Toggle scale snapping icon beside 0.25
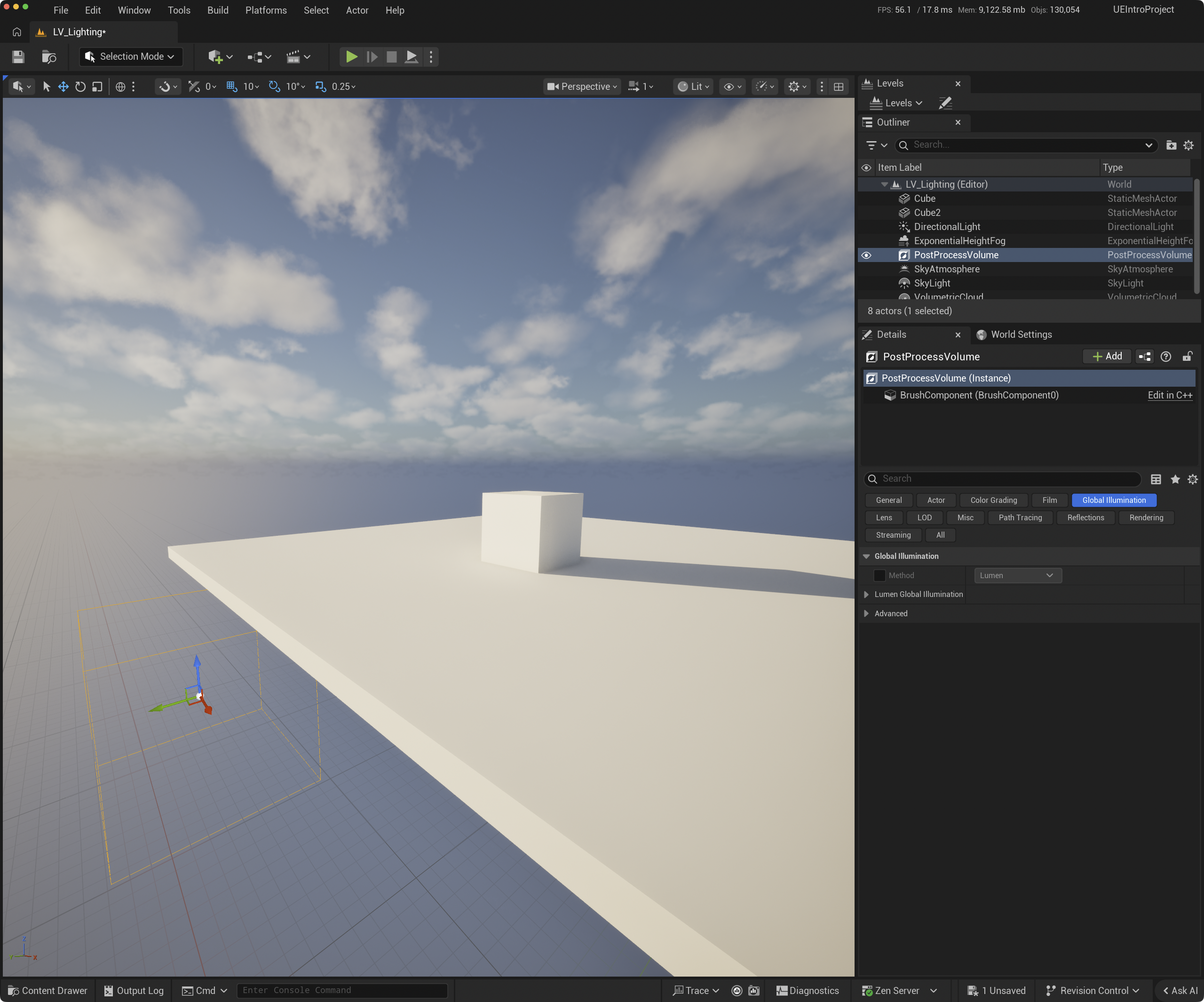This screenshot has height=1002, width=1204. coord(320,87)
